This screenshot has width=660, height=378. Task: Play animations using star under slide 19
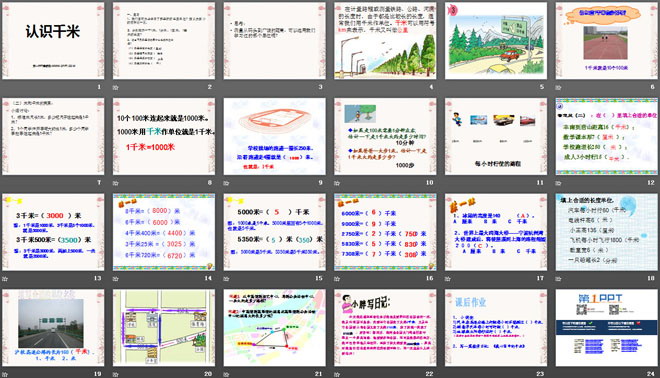(5, 374)
